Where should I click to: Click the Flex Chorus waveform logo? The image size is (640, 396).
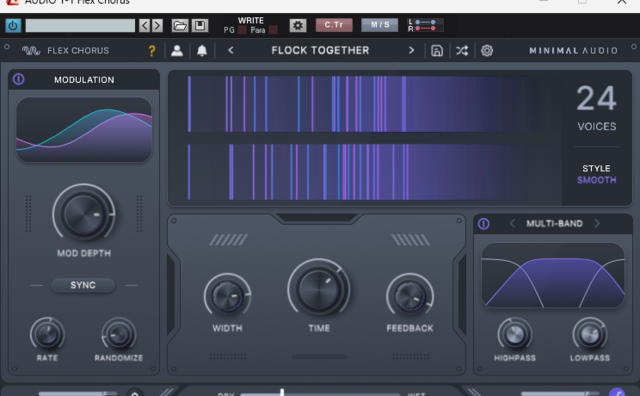tap(31, 51)
